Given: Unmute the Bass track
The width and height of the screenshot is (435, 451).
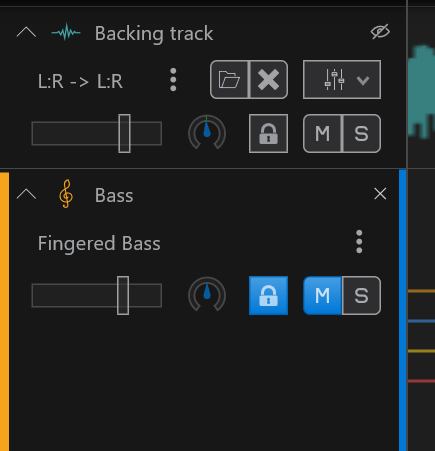Looking at the screenshot, I should [322, 295].
